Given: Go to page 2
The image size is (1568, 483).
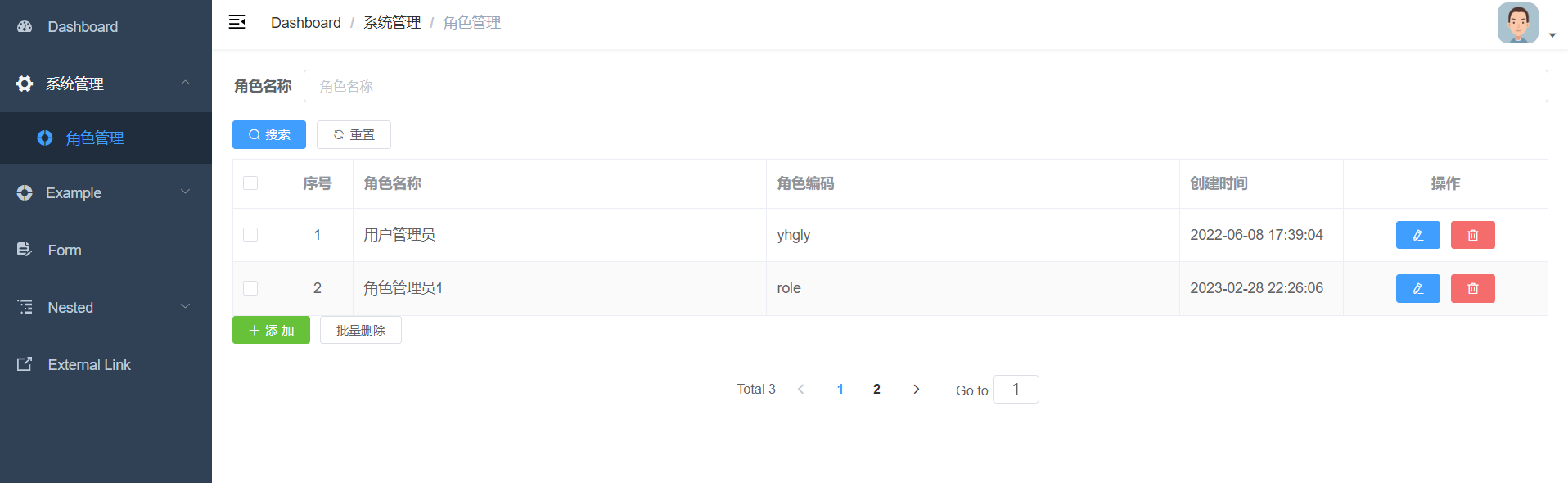Looking at the screenshot, I should tap(876, 389).
